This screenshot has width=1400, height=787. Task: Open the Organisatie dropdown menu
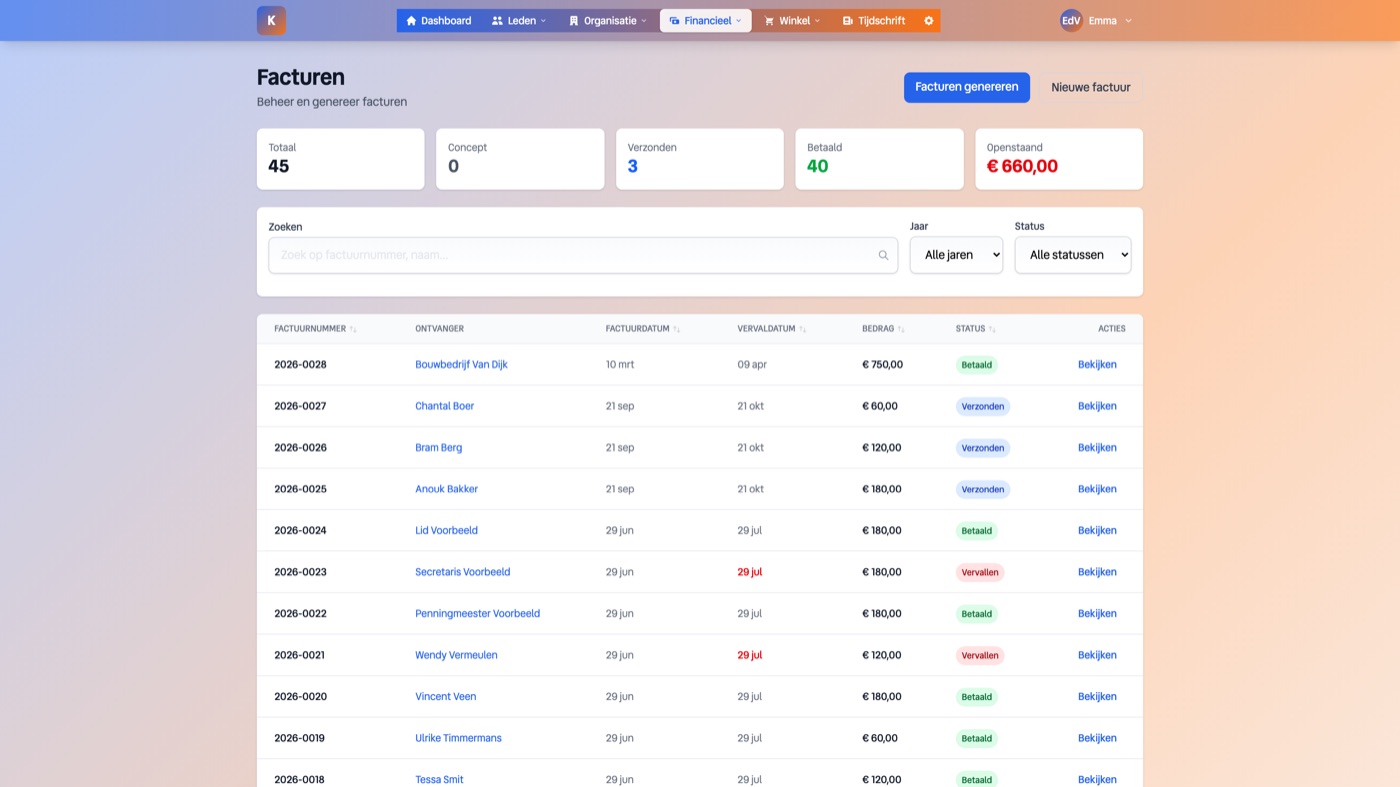coord(608,20)
